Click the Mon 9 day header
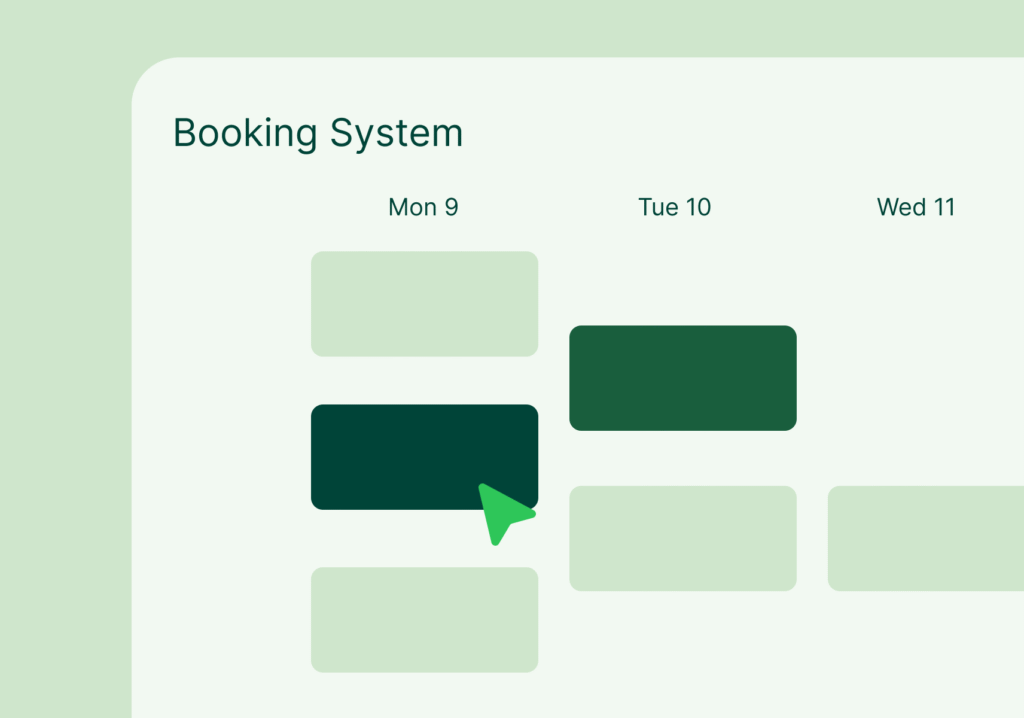Image resolution: width=1024 pixels, height=718 pixels. [x=423, y=207]
